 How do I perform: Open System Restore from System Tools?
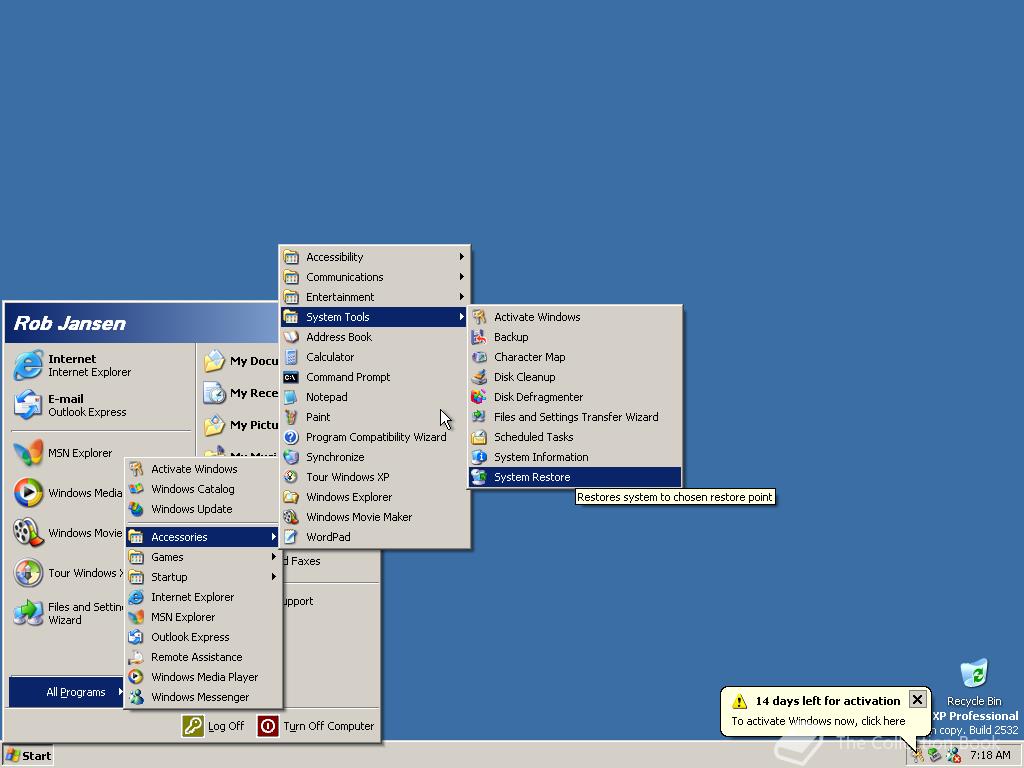pos(575,477)
